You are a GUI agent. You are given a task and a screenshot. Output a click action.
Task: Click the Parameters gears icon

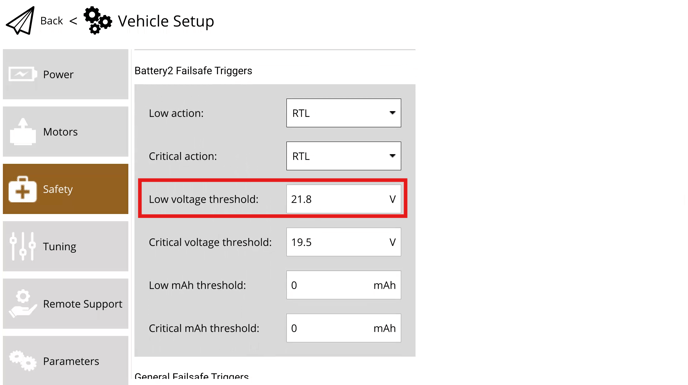click(x=23, y=360)
